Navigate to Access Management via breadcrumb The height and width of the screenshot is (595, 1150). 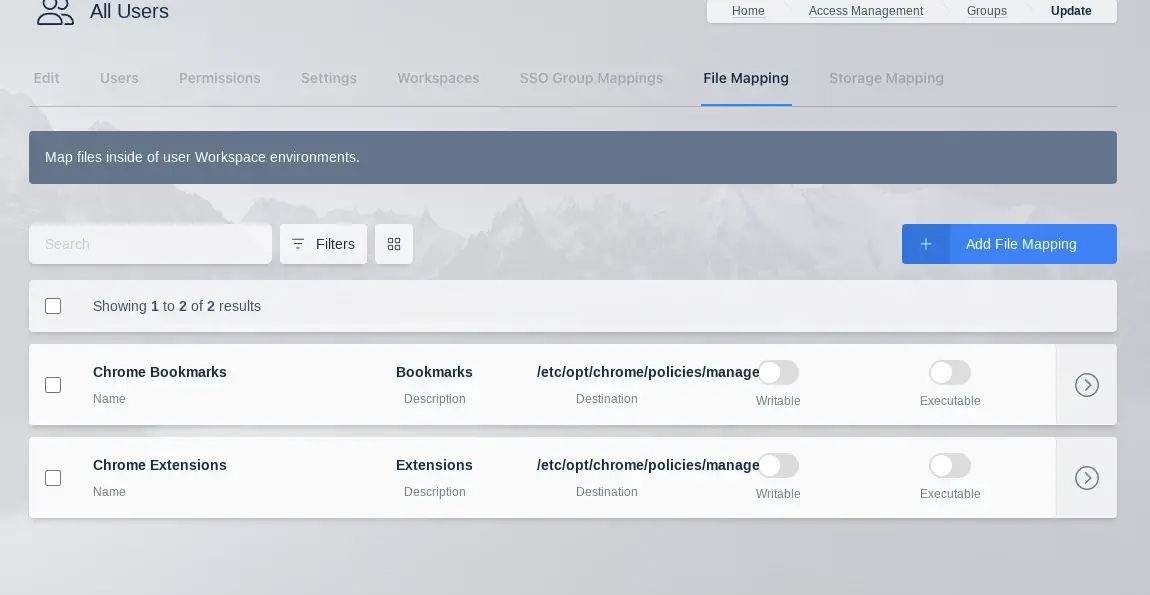[x=866, y=11]
